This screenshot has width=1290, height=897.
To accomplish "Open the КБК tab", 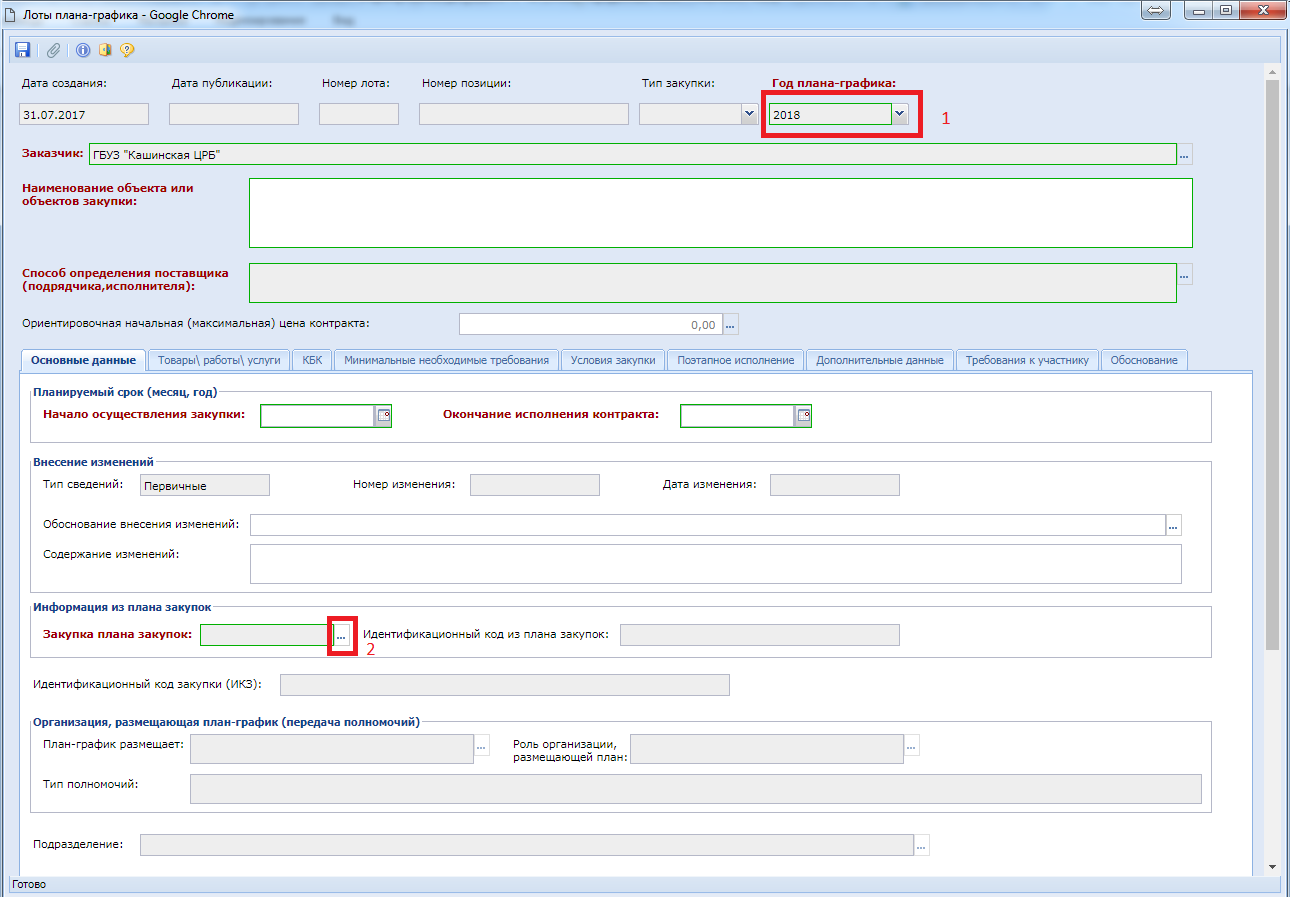I will click(x=313, y=360).
